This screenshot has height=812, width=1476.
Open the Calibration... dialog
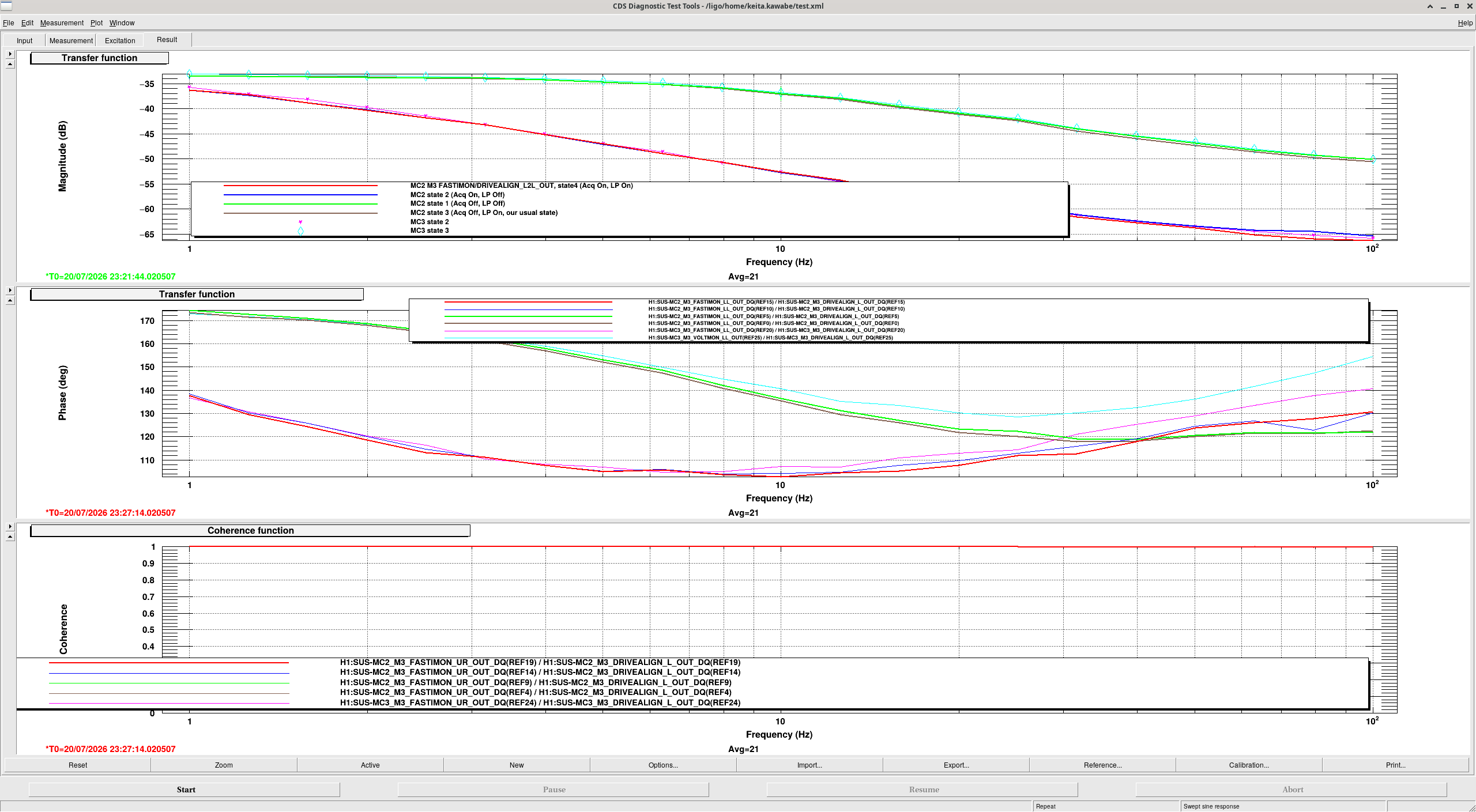coord(1249,765)
